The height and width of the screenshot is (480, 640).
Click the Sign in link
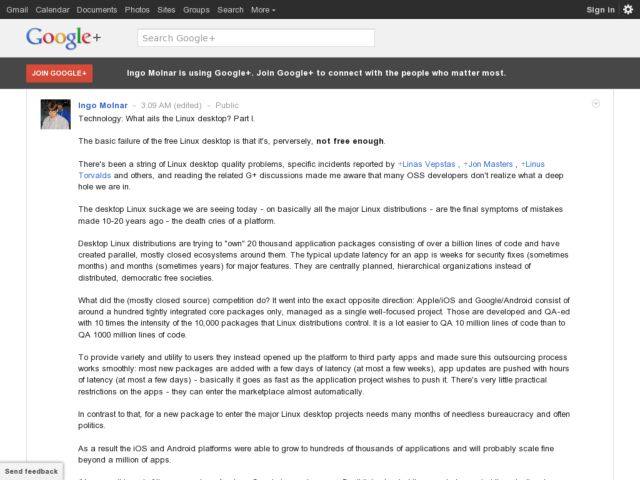[x=600, y=9]
